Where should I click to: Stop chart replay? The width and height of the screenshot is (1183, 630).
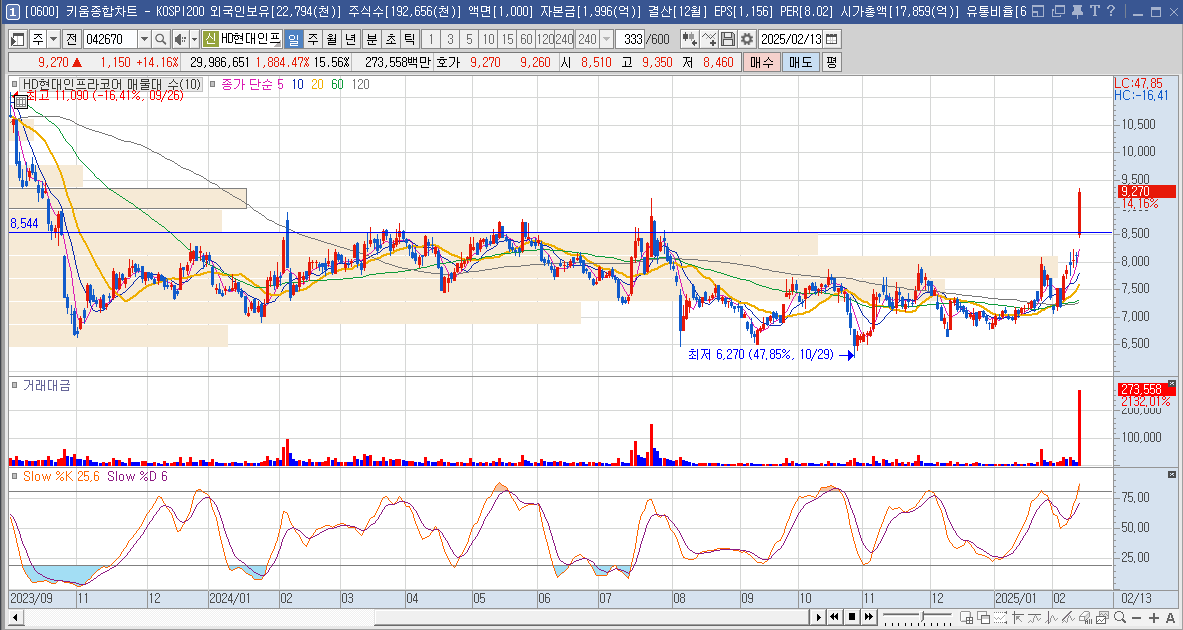pyautogui.click(x=852, y=617)
